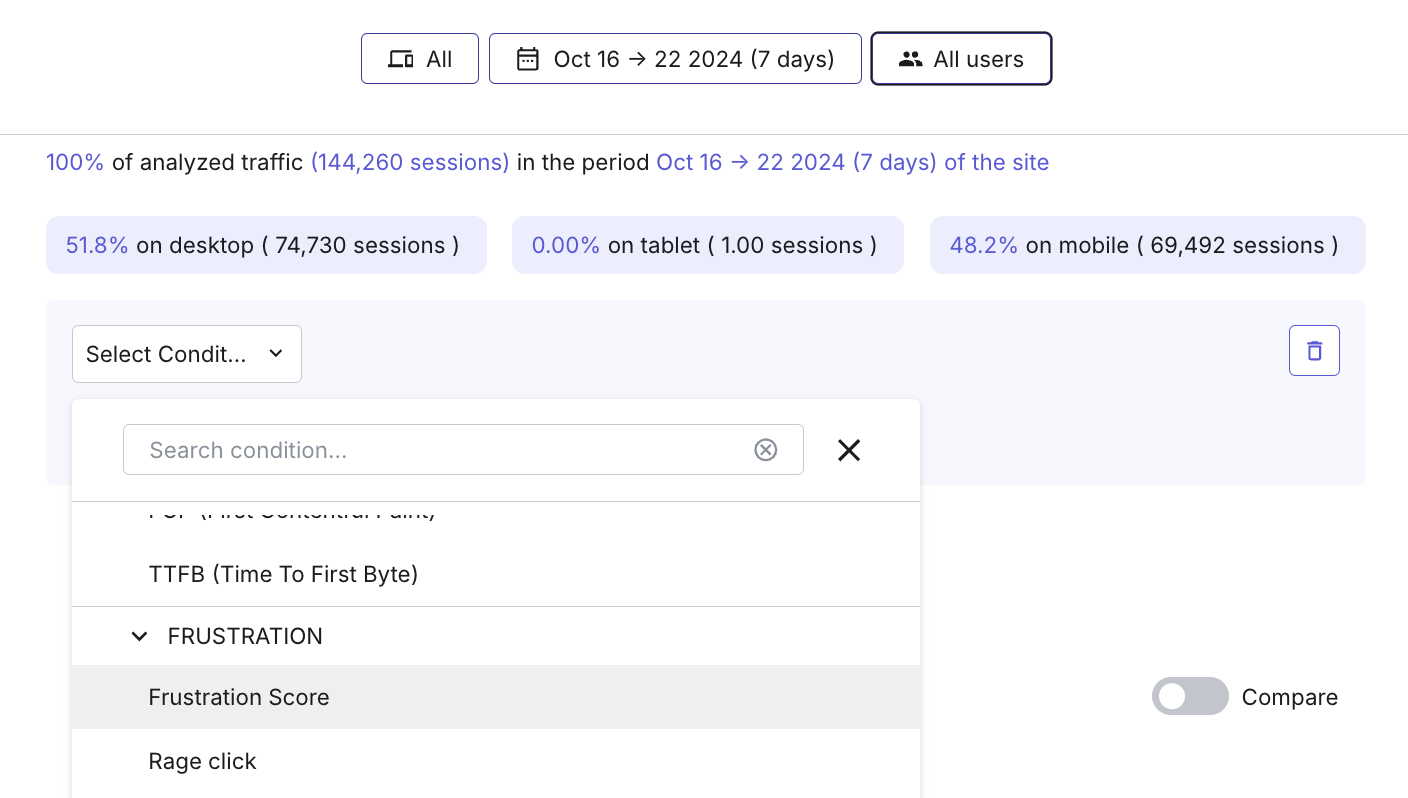Click the All users filter button
Viewport: 1408px width, 798px height.
click(x=961, y=59)
